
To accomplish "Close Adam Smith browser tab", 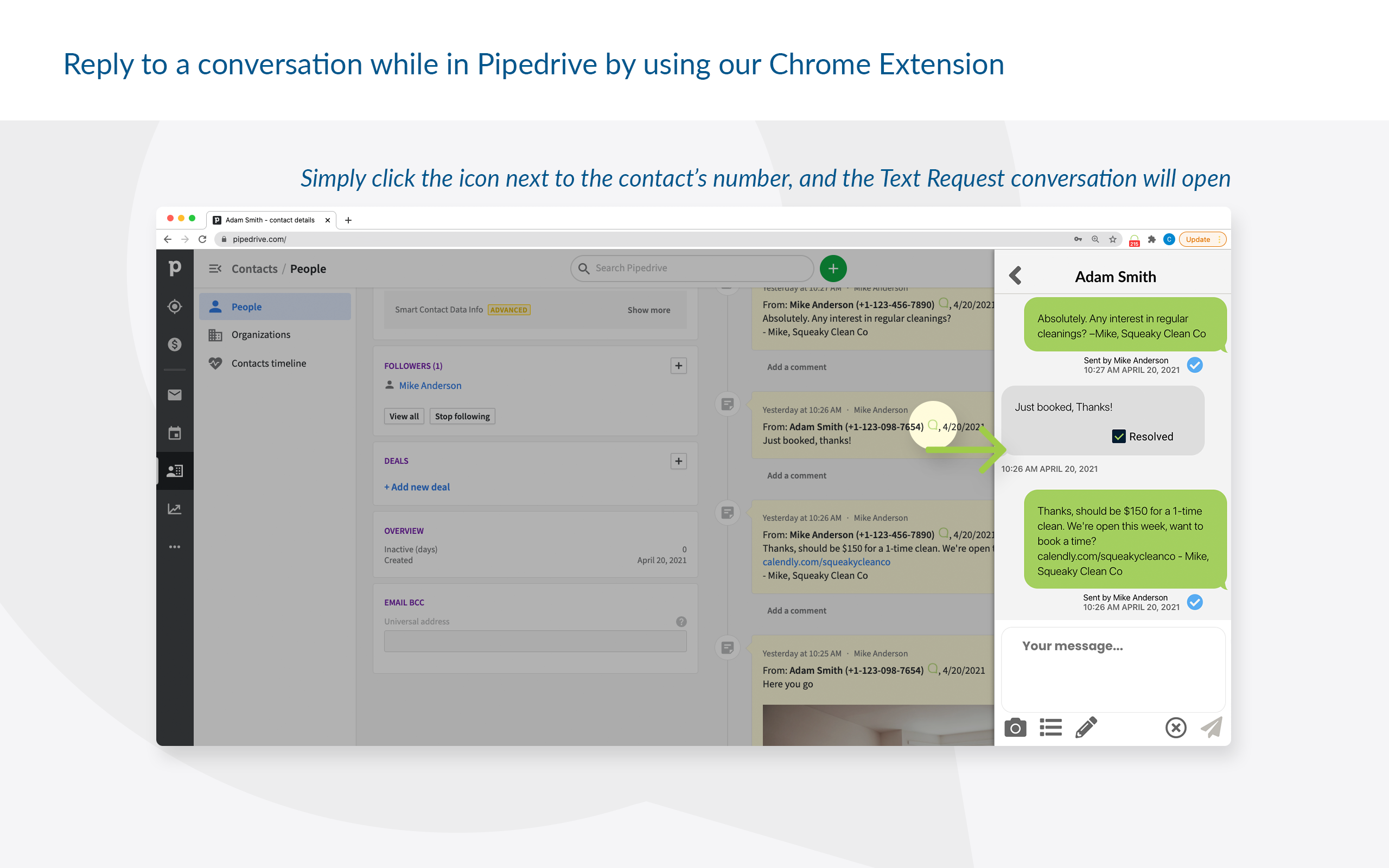I will coord(327,220).
